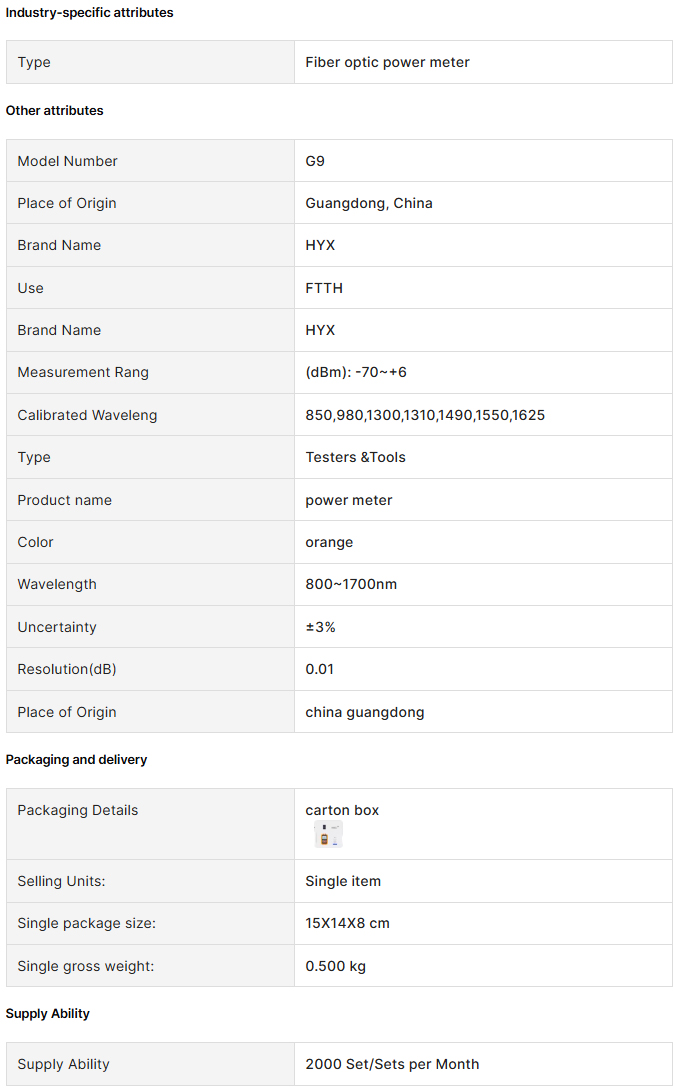
Task: Select the calibrated wavelength values list
Action: pyautogui.click(x=425, y=415)
